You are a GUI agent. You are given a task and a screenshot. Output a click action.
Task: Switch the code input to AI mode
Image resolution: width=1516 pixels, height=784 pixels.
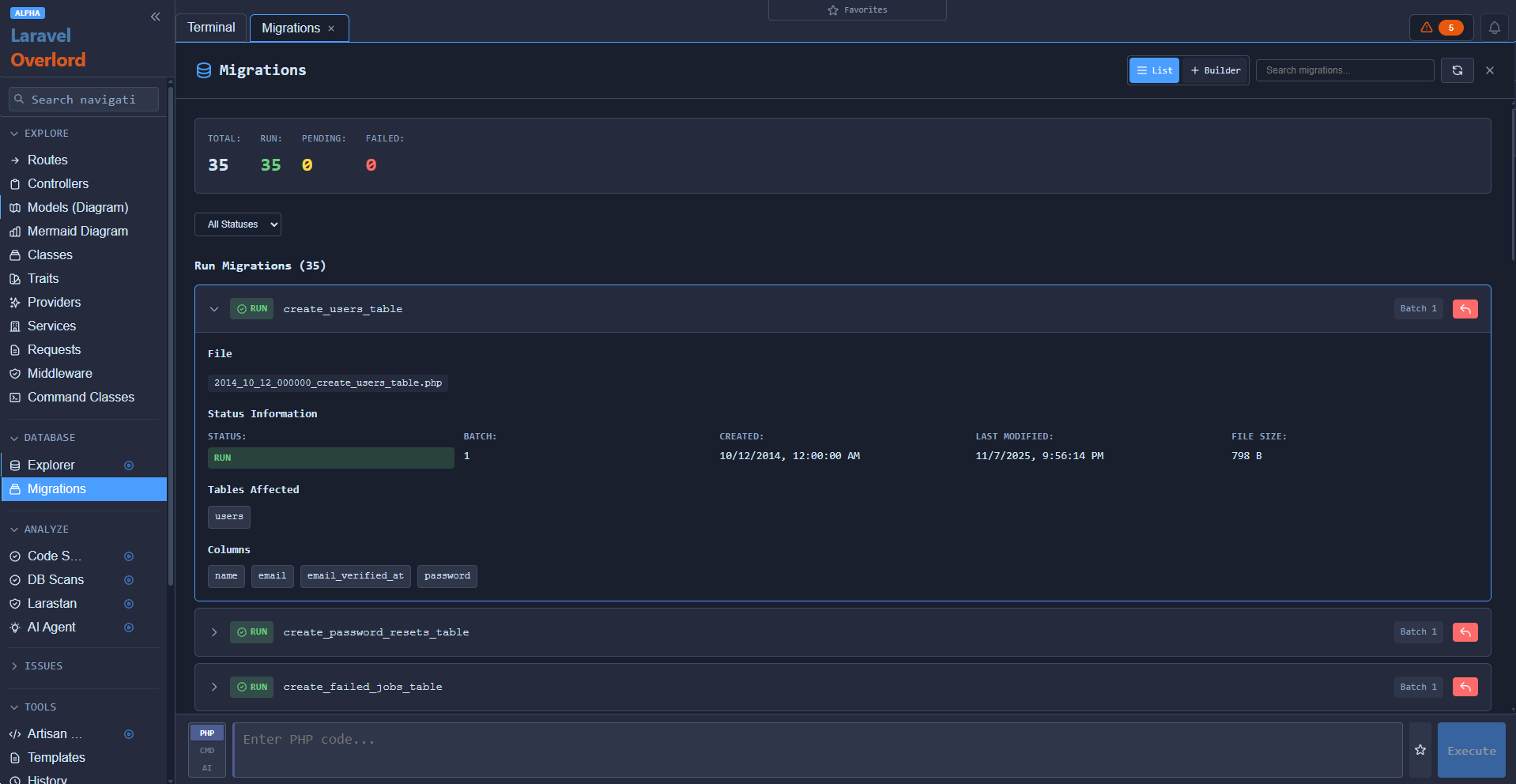[206, 767]
